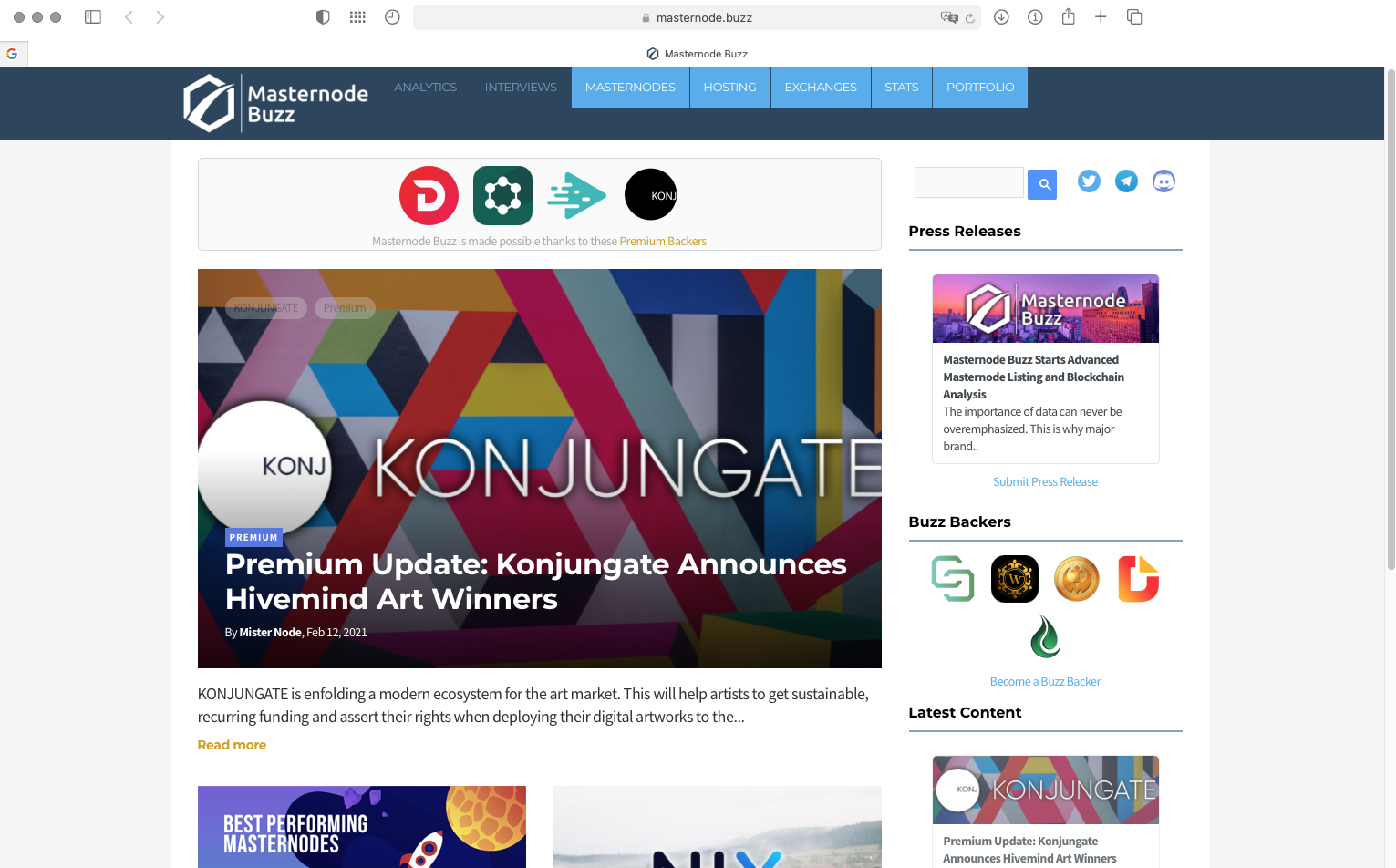Click the blue search magnifier button
The image size is (1396, 868).
pyautogui.click(x=1042, y=184)
